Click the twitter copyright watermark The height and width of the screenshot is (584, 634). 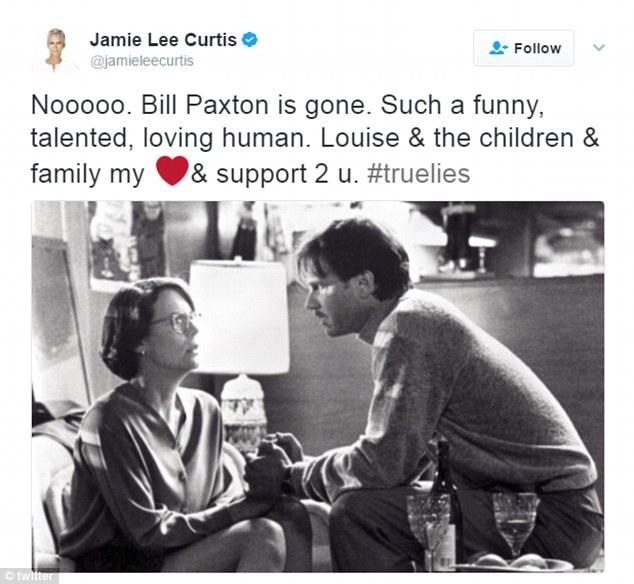[30, 576]
